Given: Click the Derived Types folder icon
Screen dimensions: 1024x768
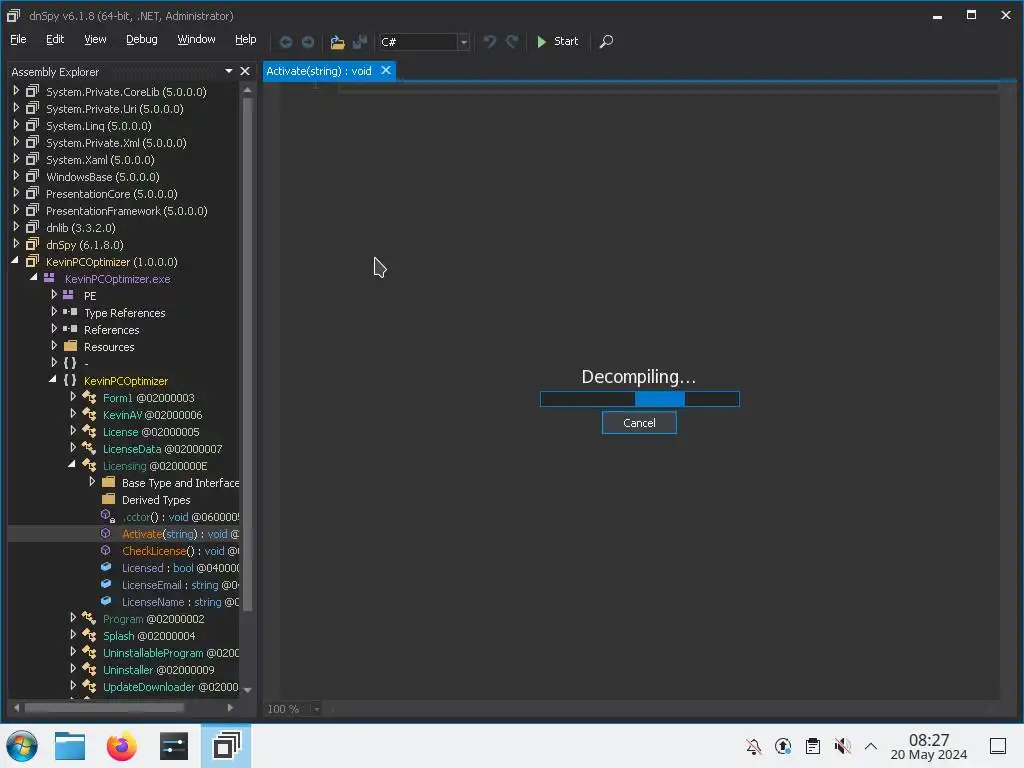Looking at the screenshot, I should pos(108,499).
